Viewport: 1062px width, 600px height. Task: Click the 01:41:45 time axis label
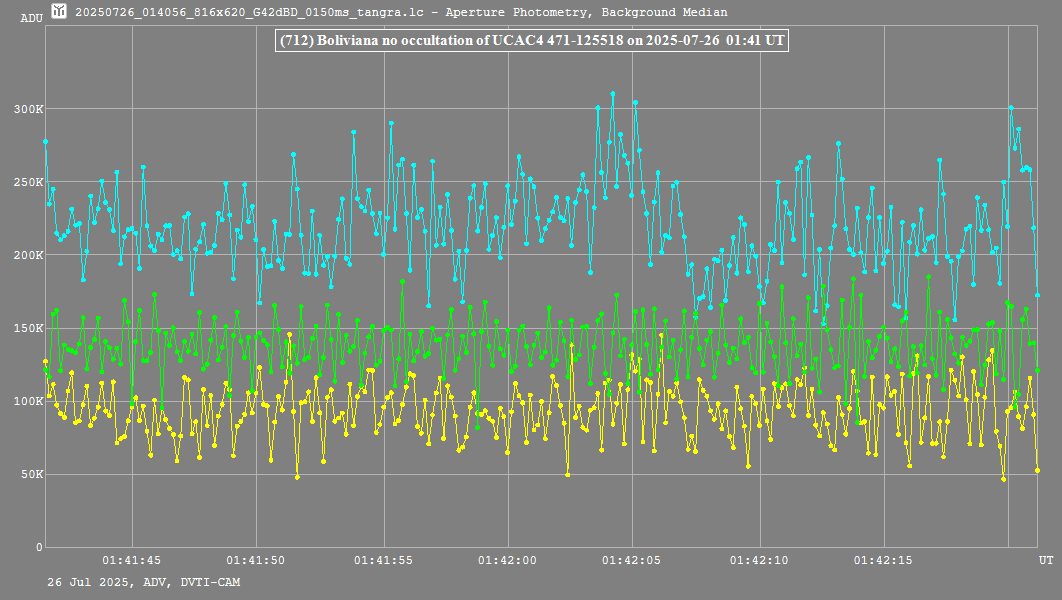[x=131, y=560]
